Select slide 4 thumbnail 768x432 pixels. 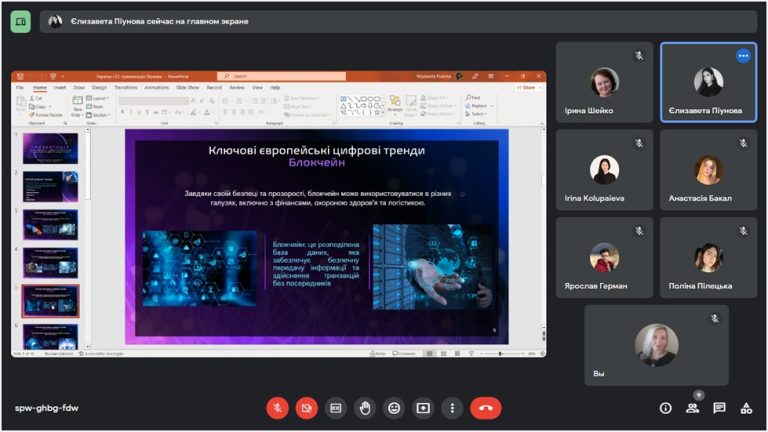[x=50, y=263]
